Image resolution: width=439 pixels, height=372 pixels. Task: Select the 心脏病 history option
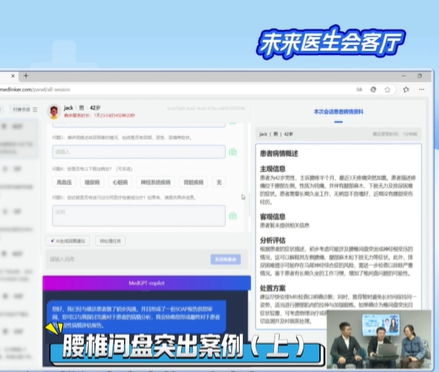pyautogui.click(x=120, y=182)
